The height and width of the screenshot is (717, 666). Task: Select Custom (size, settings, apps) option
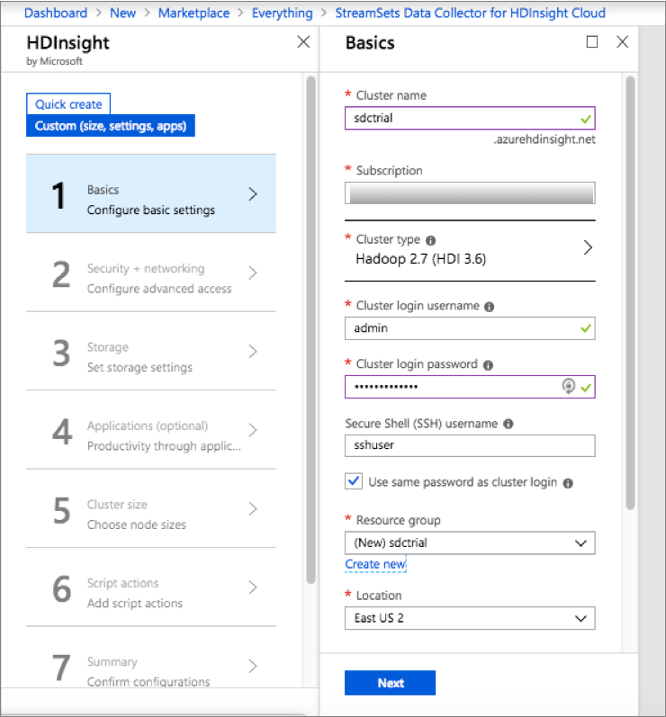pos(110,126)
